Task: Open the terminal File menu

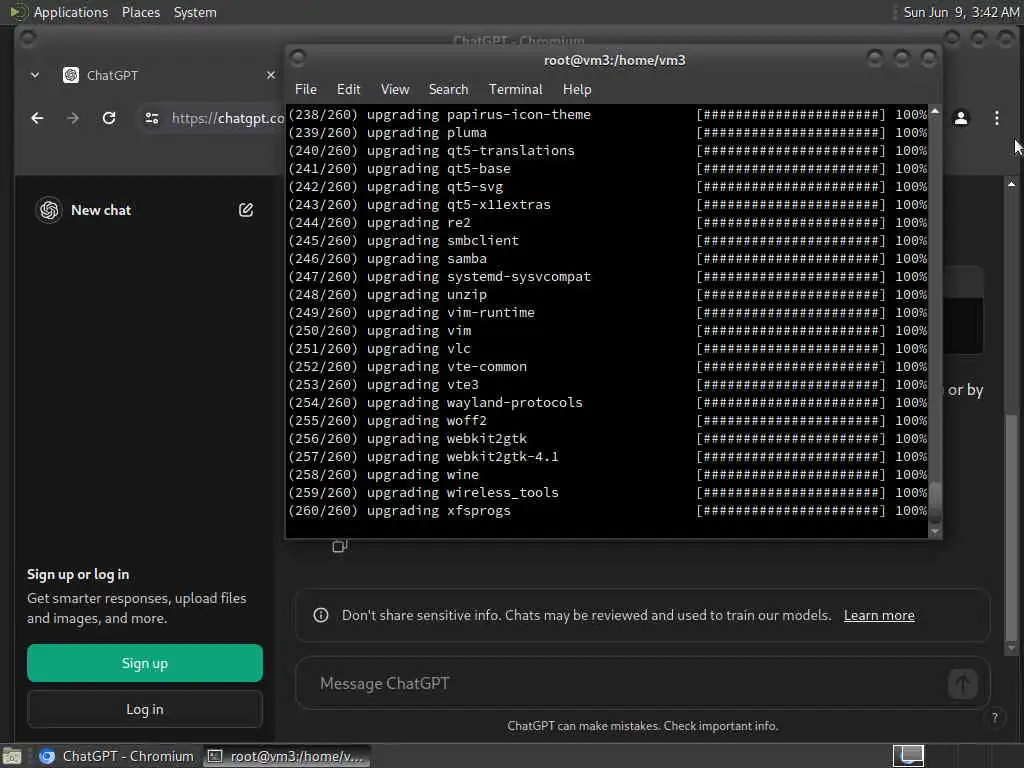Action: click(306, 89)
